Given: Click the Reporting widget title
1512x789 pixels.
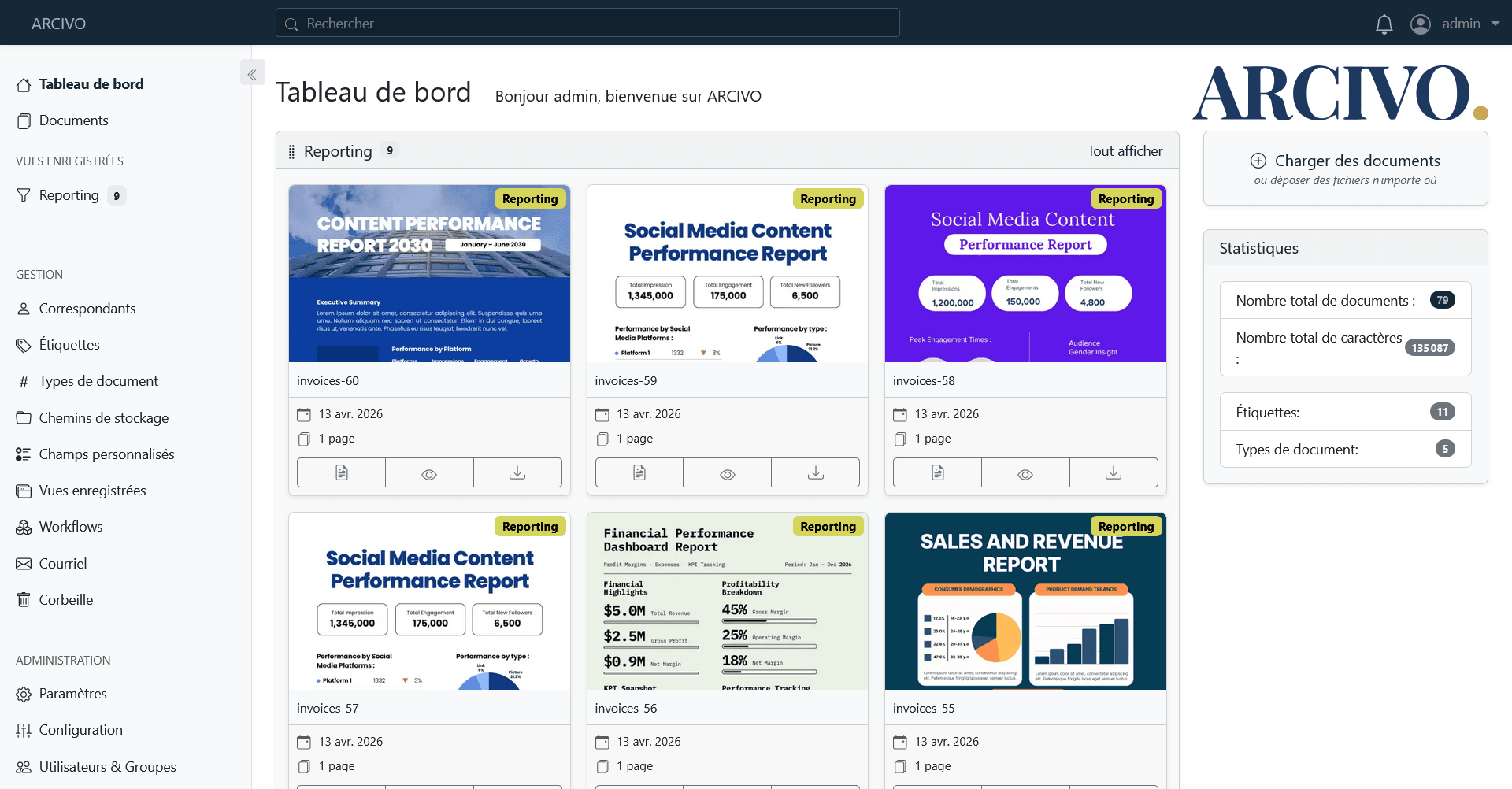Looking at the screenshot, I should [x=338, y=151].
